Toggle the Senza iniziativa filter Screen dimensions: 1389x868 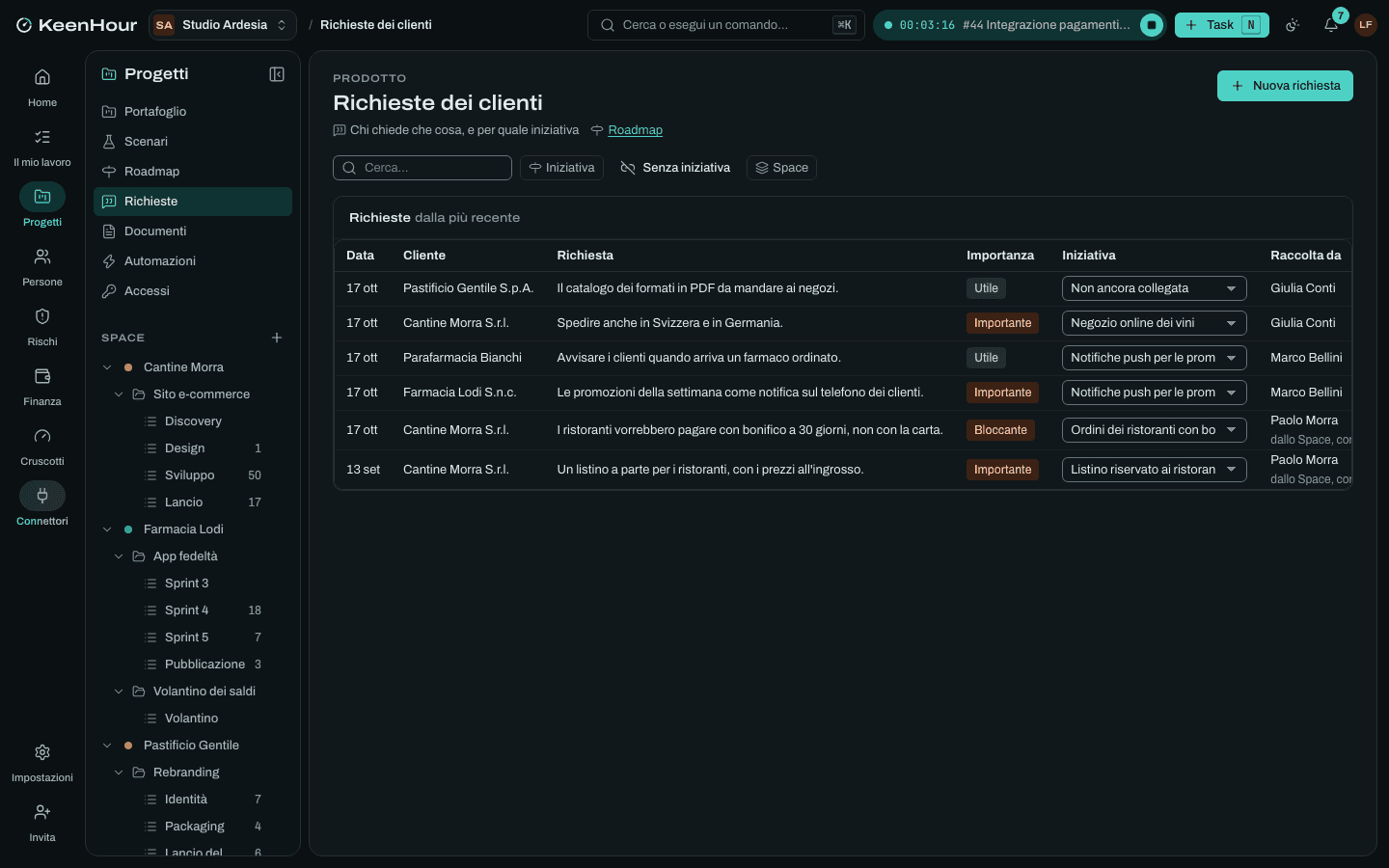coord(675,168)
